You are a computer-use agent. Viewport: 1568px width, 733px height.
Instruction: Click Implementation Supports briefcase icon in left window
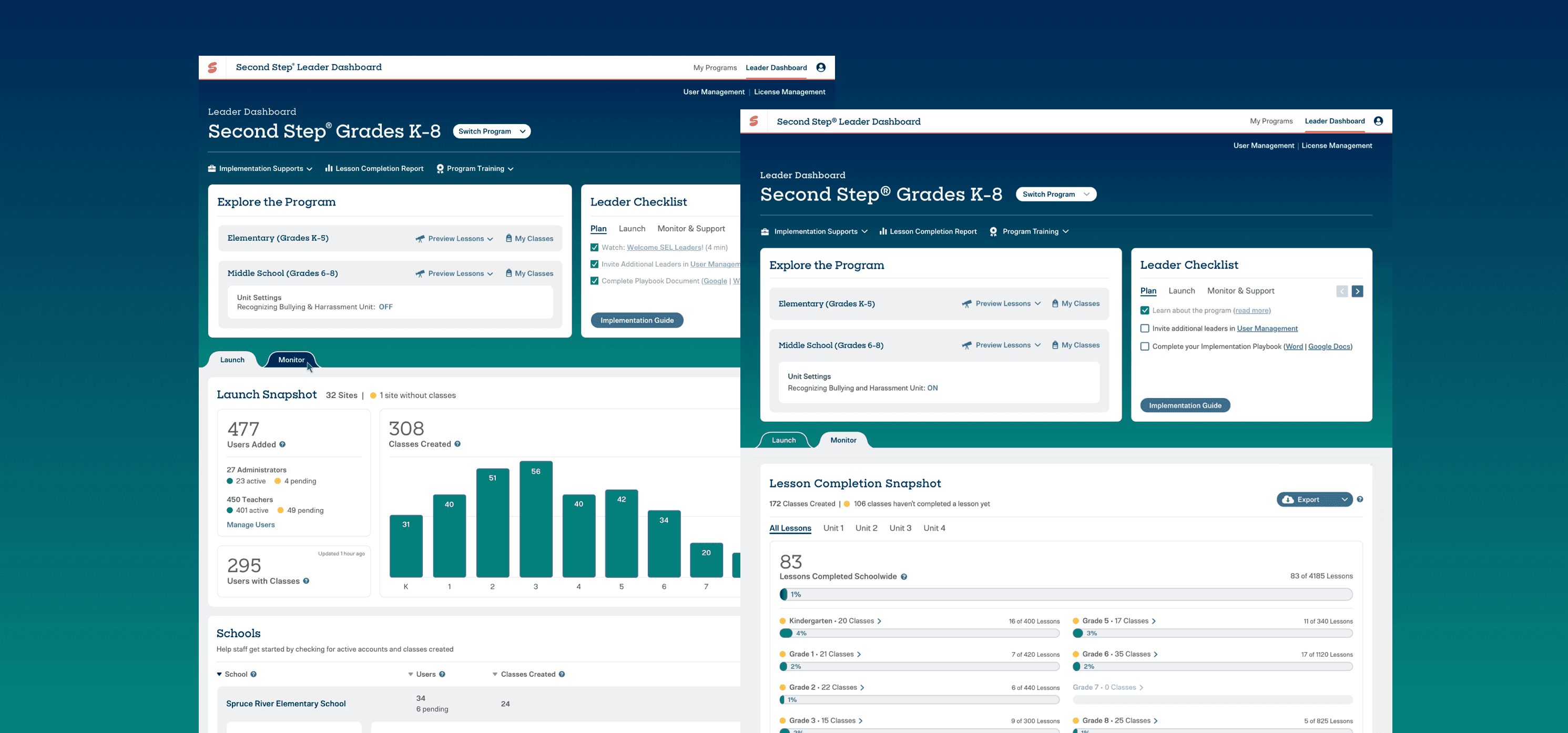click(x=212, y=169)
